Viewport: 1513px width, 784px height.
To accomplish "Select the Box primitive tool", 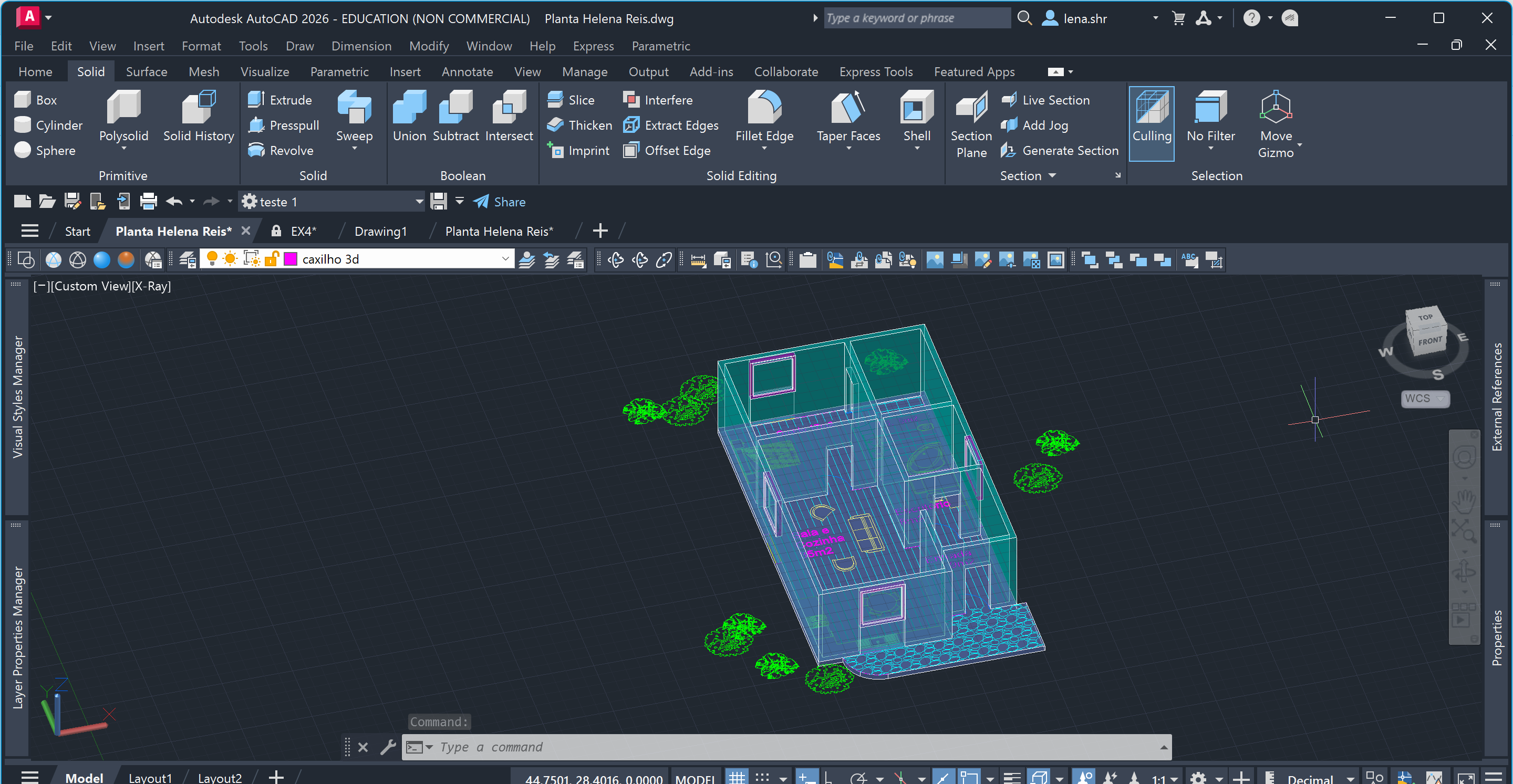I will coord(35,100).
